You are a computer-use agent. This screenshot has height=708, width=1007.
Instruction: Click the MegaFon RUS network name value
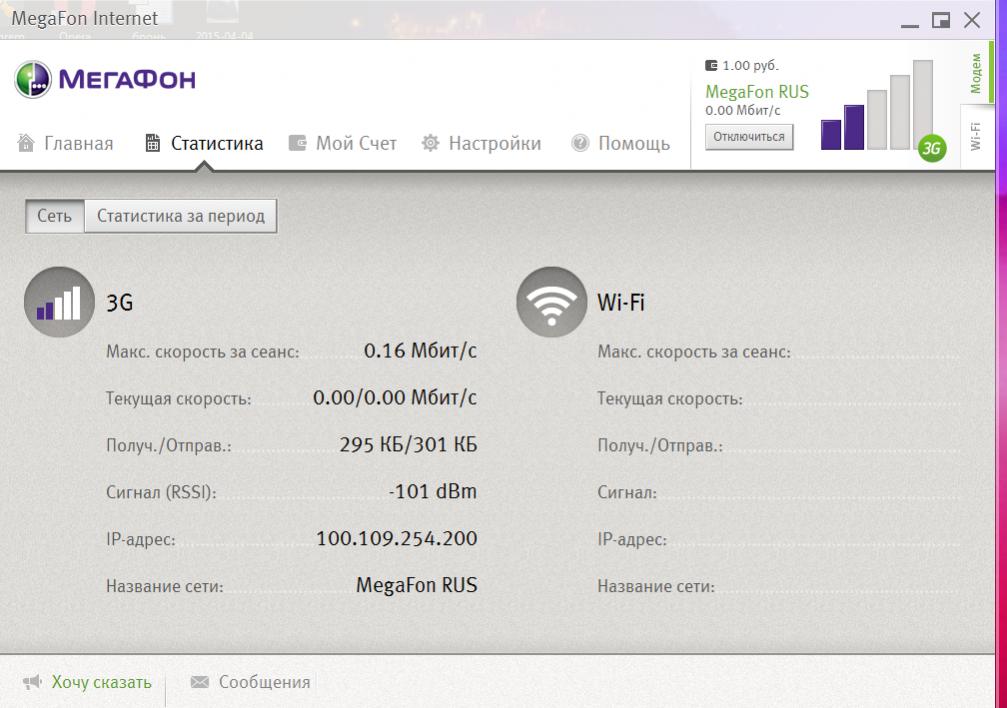(x=417, y=585)
